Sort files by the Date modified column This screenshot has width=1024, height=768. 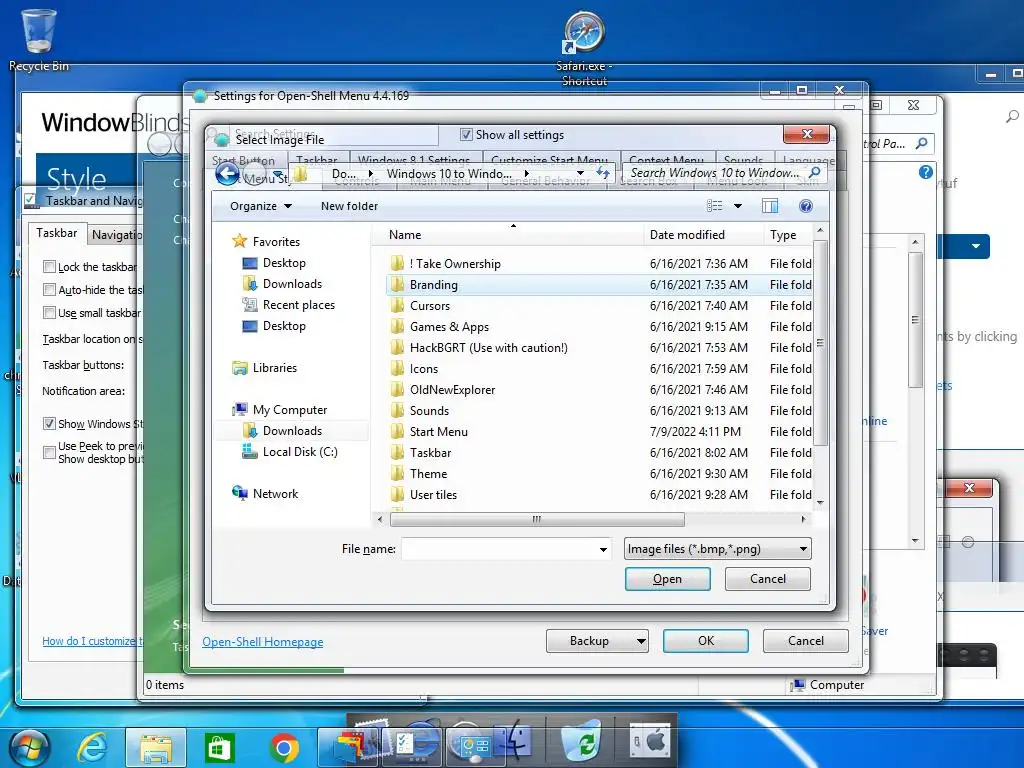(703, 234)
